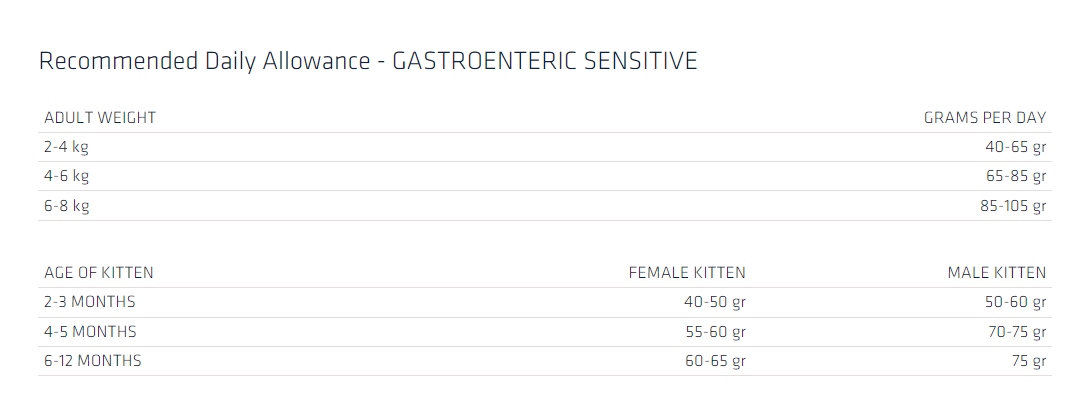
Task: Select the 65-85 gr allowance value
Action: click(1015, 177)
